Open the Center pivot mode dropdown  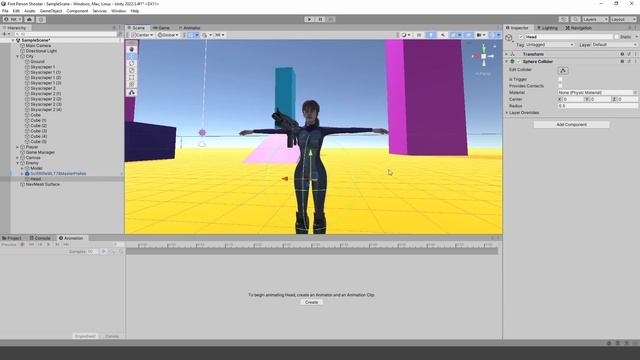click(x=142, y=35)
